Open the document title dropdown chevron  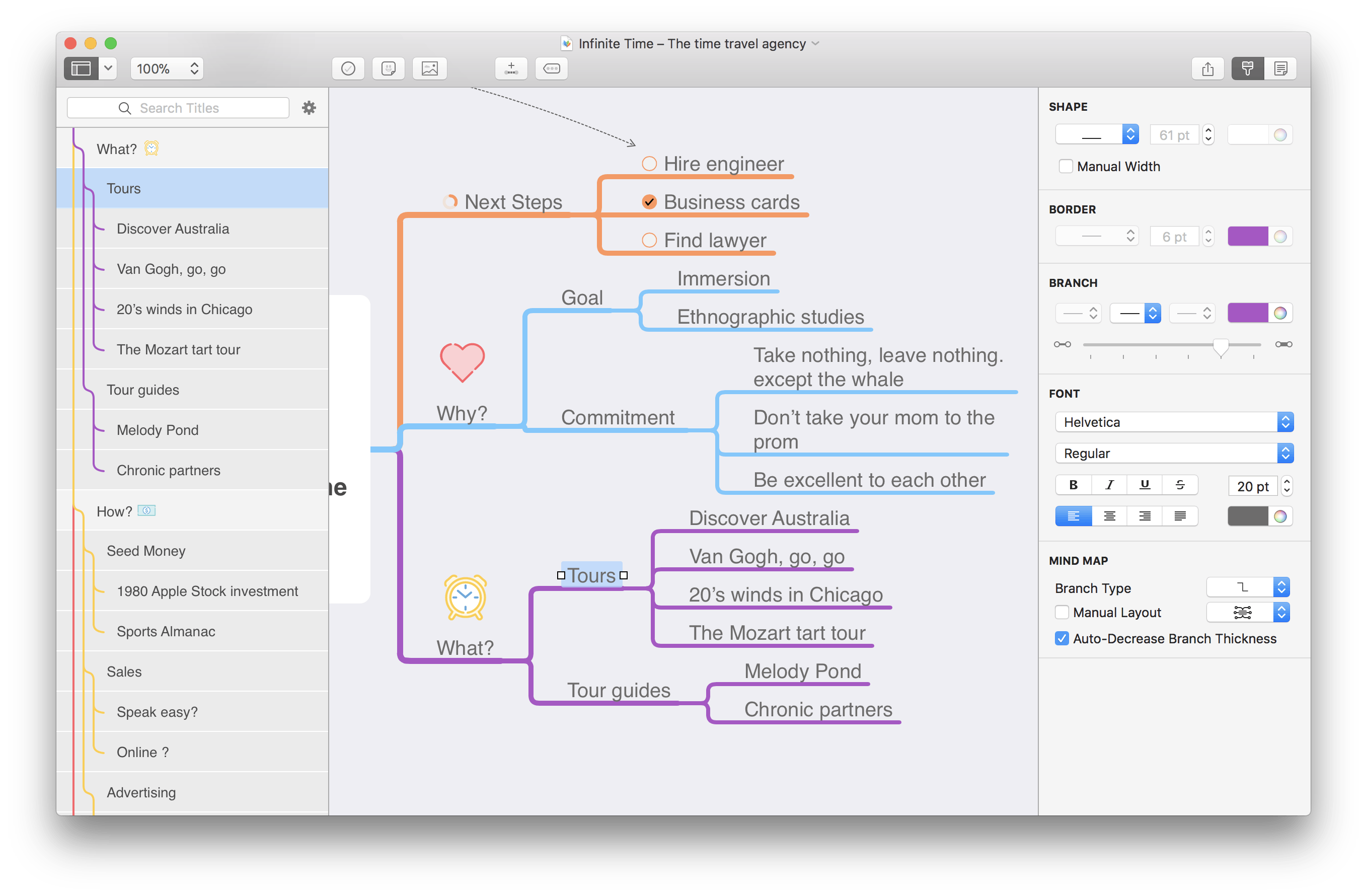coord(815,44)
